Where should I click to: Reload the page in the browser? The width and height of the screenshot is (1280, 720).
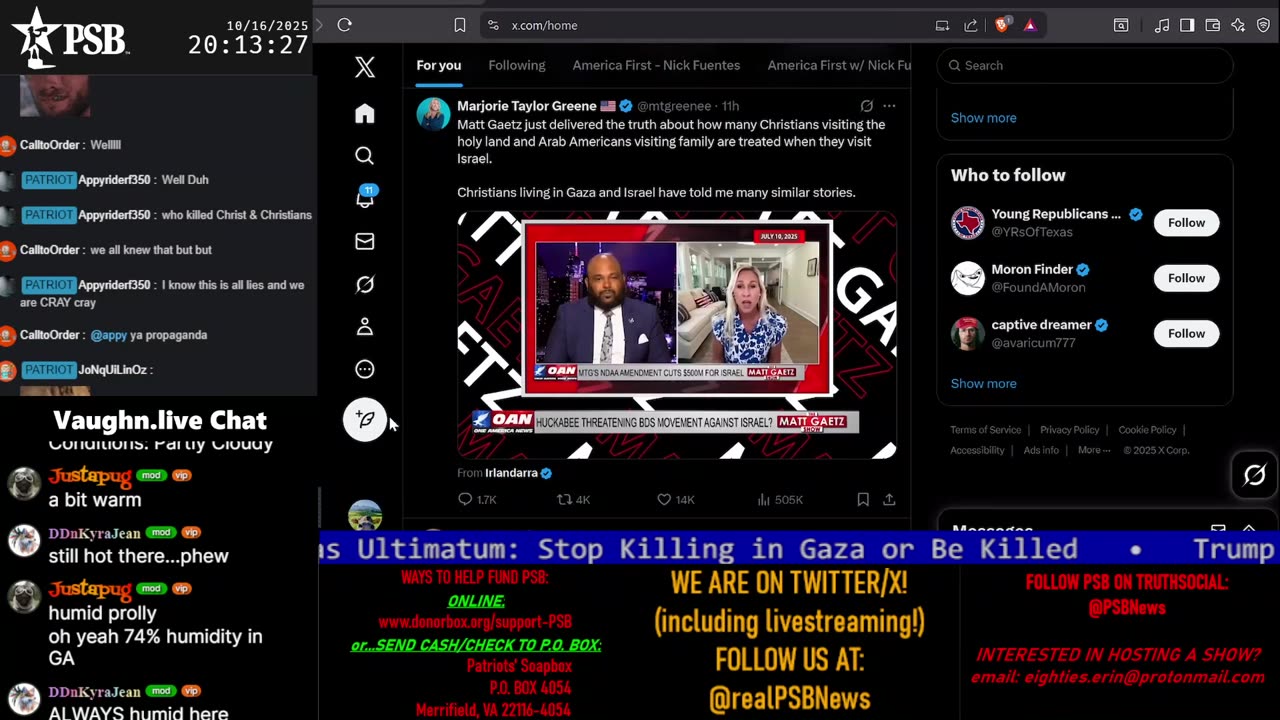click(x=345, y=25)
